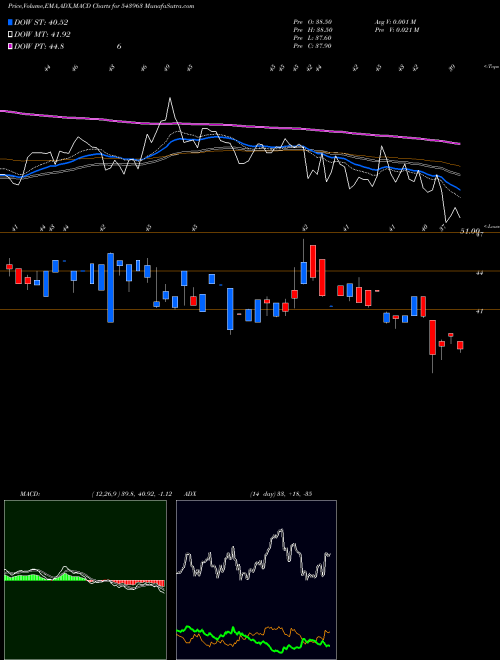Click the tallest blue candlestick body
Image resolution: width=500 pixels, height=660 pixels.
[111, 288]
